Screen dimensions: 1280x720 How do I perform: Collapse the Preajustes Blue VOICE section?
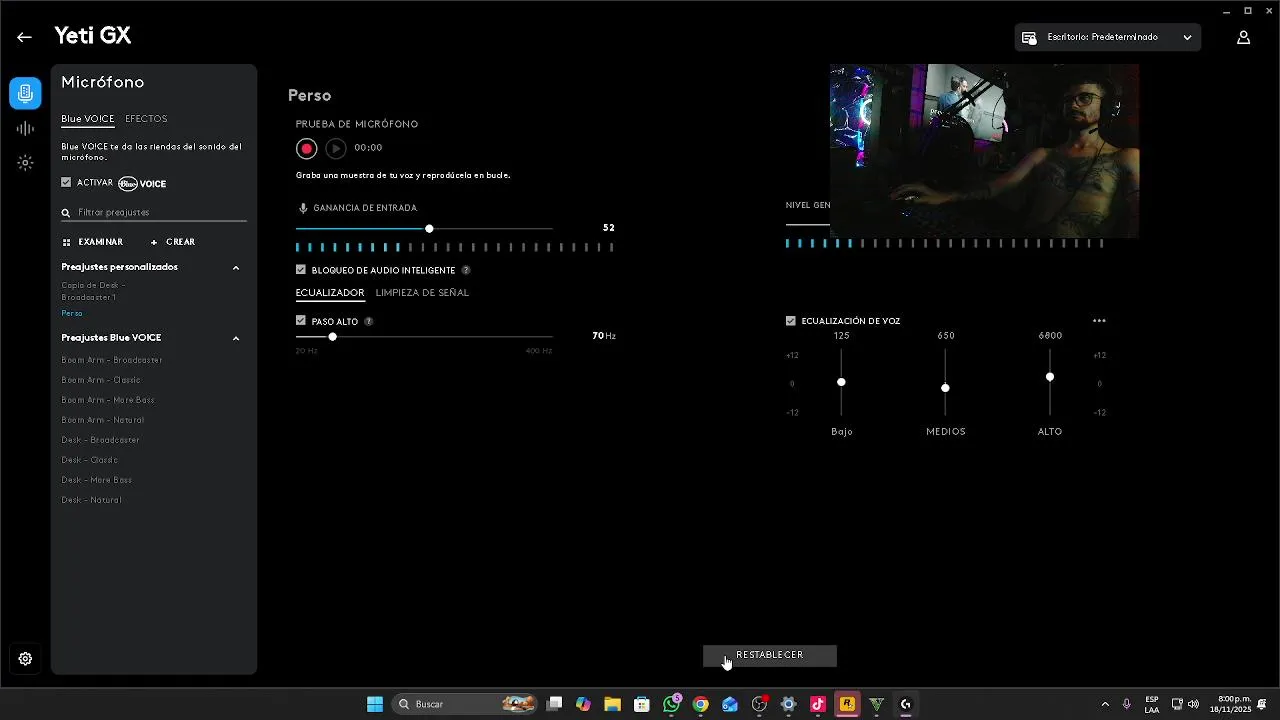coord(236,339)
